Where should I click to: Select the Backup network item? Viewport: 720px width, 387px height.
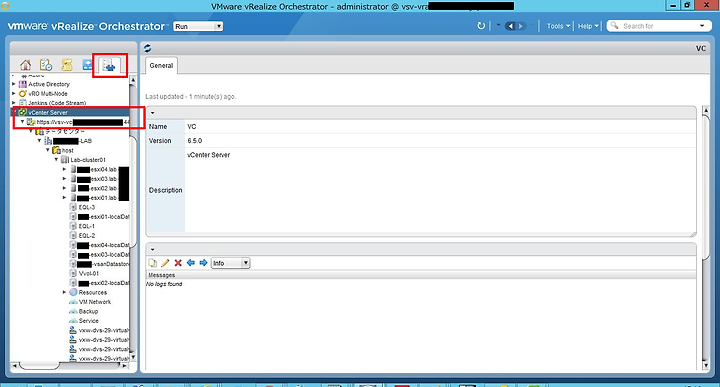point(88,311)
